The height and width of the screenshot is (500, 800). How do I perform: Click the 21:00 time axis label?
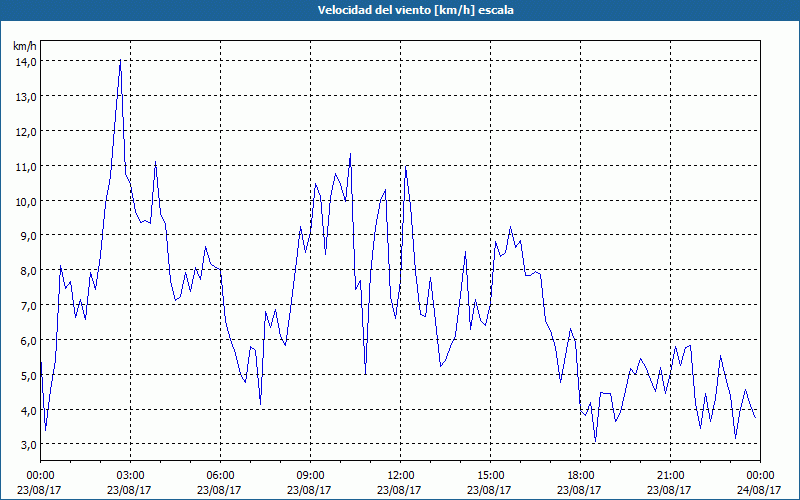coord(670,476)
